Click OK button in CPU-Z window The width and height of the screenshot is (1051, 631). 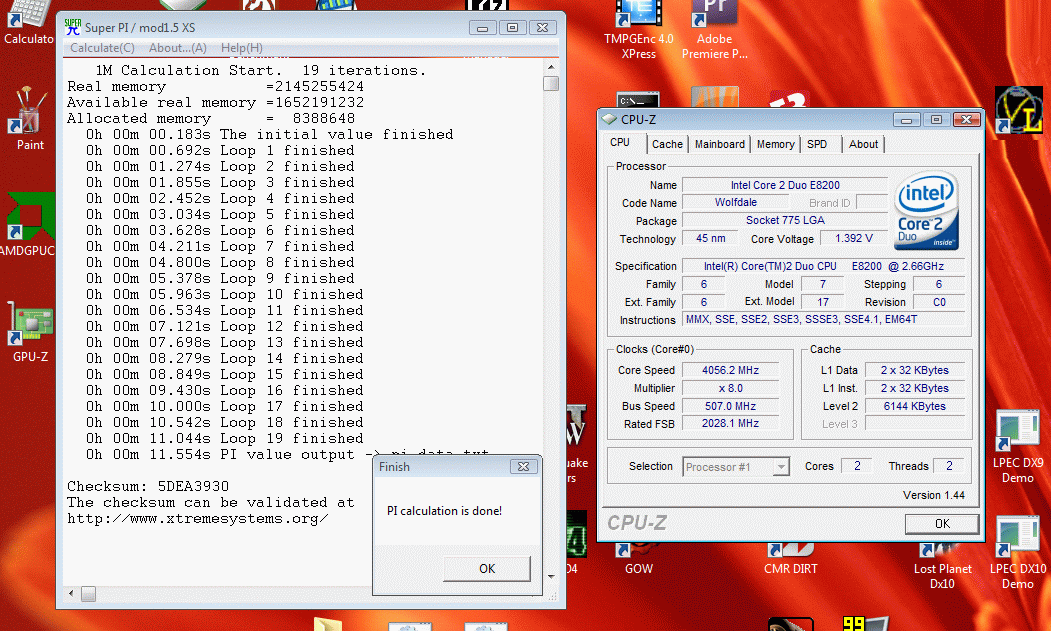tap(942, 524)
